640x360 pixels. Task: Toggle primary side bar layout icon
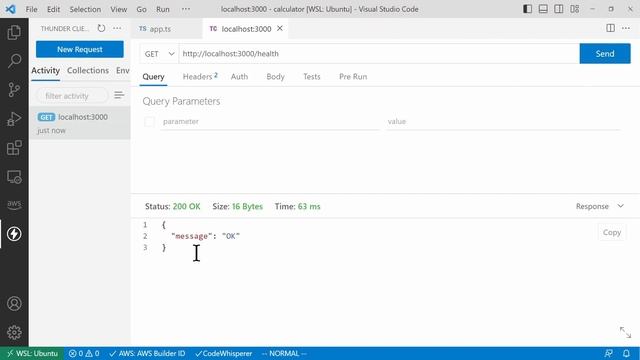pyautogui.click(x=527, y=9)
